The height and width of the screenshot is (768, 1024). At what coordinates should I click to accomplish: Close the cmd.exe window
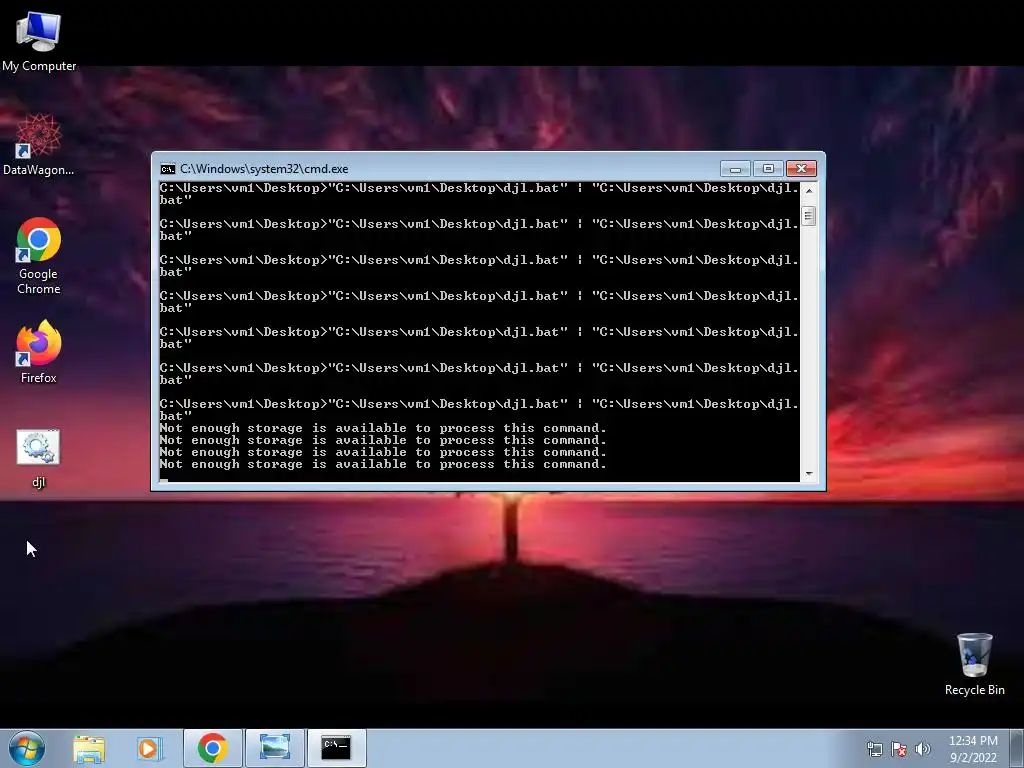[801, 169]
